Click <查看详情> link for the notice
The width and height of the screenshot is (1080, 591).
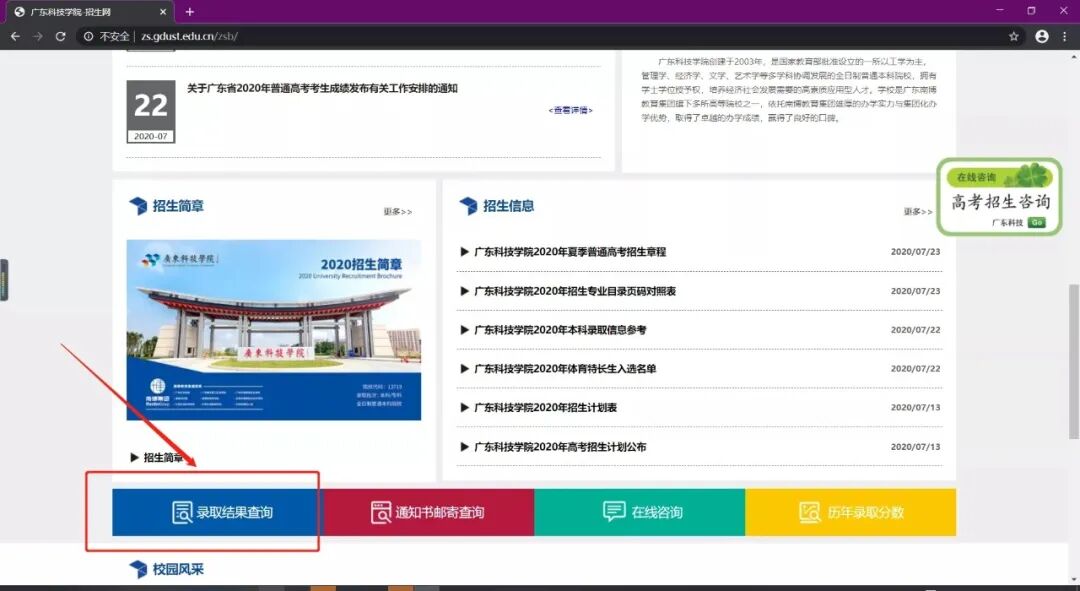[570, 110]
